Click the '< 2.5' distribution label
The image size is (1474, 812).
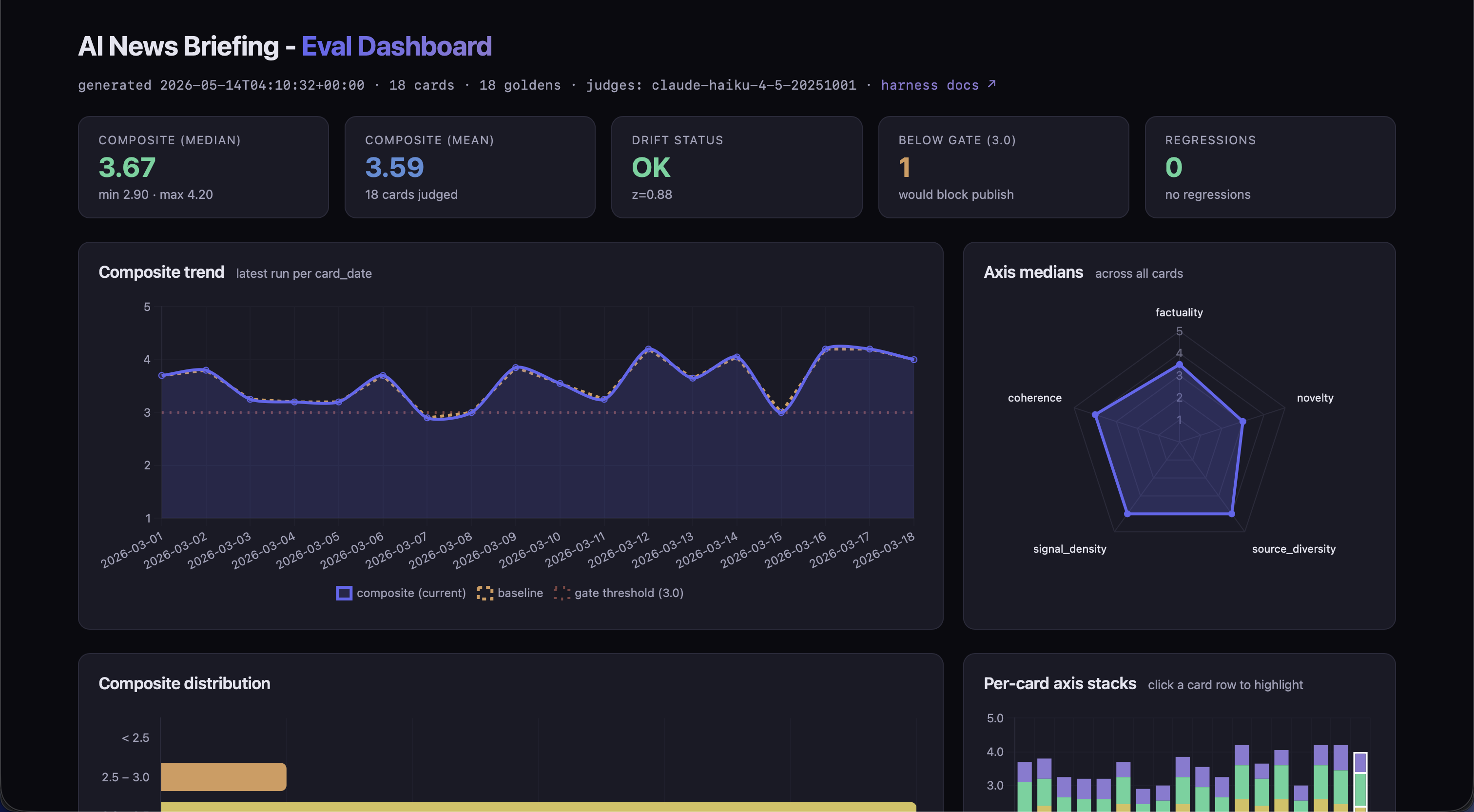coord(135,737)
